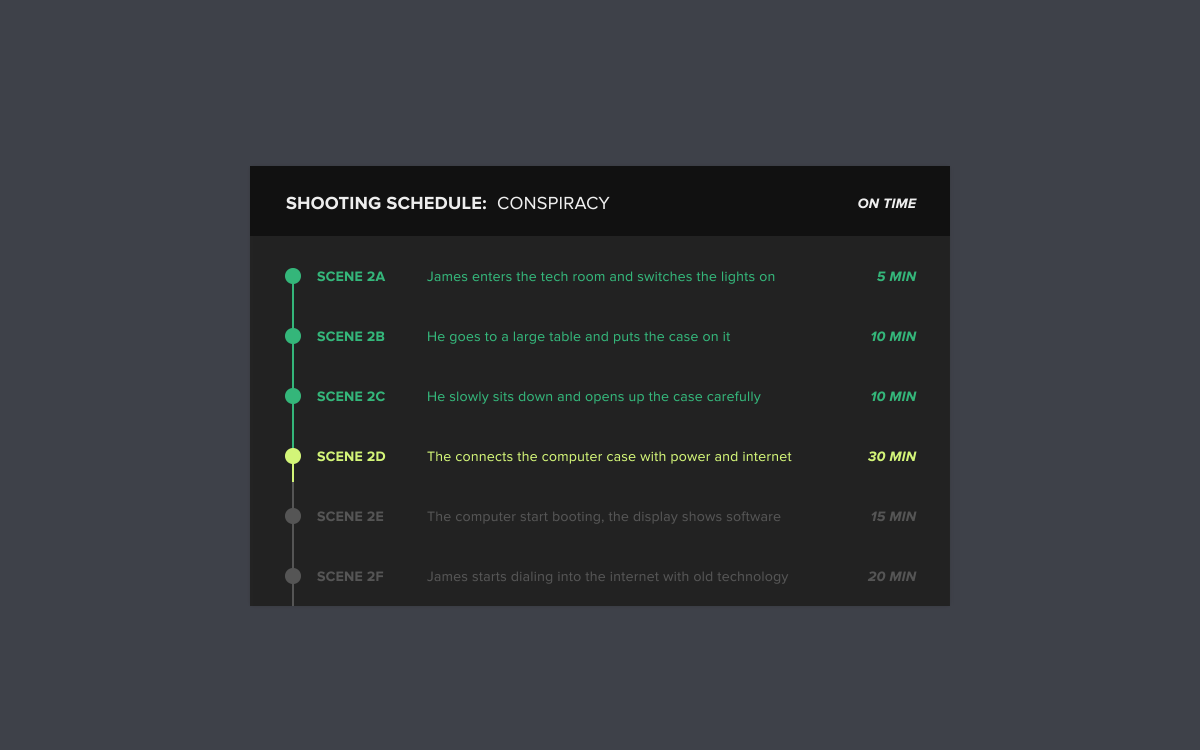This screenshot has height=750, width=1200.
Task: Click the 'He goes to a large table' description
Action: [x=579, y=336]
